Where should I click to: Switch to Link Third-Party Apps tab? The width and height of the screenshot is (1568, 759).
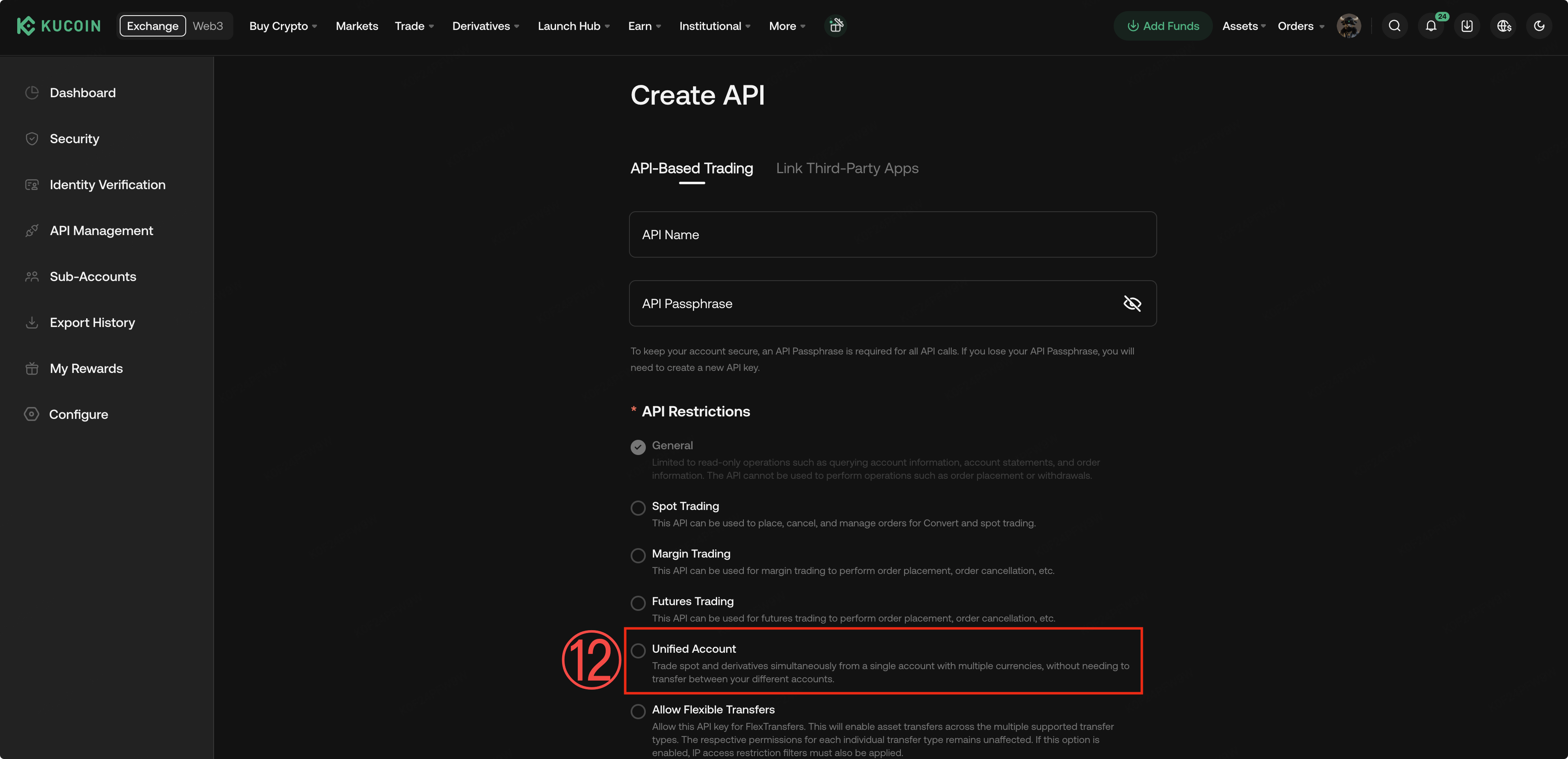(x=847, y=168)
